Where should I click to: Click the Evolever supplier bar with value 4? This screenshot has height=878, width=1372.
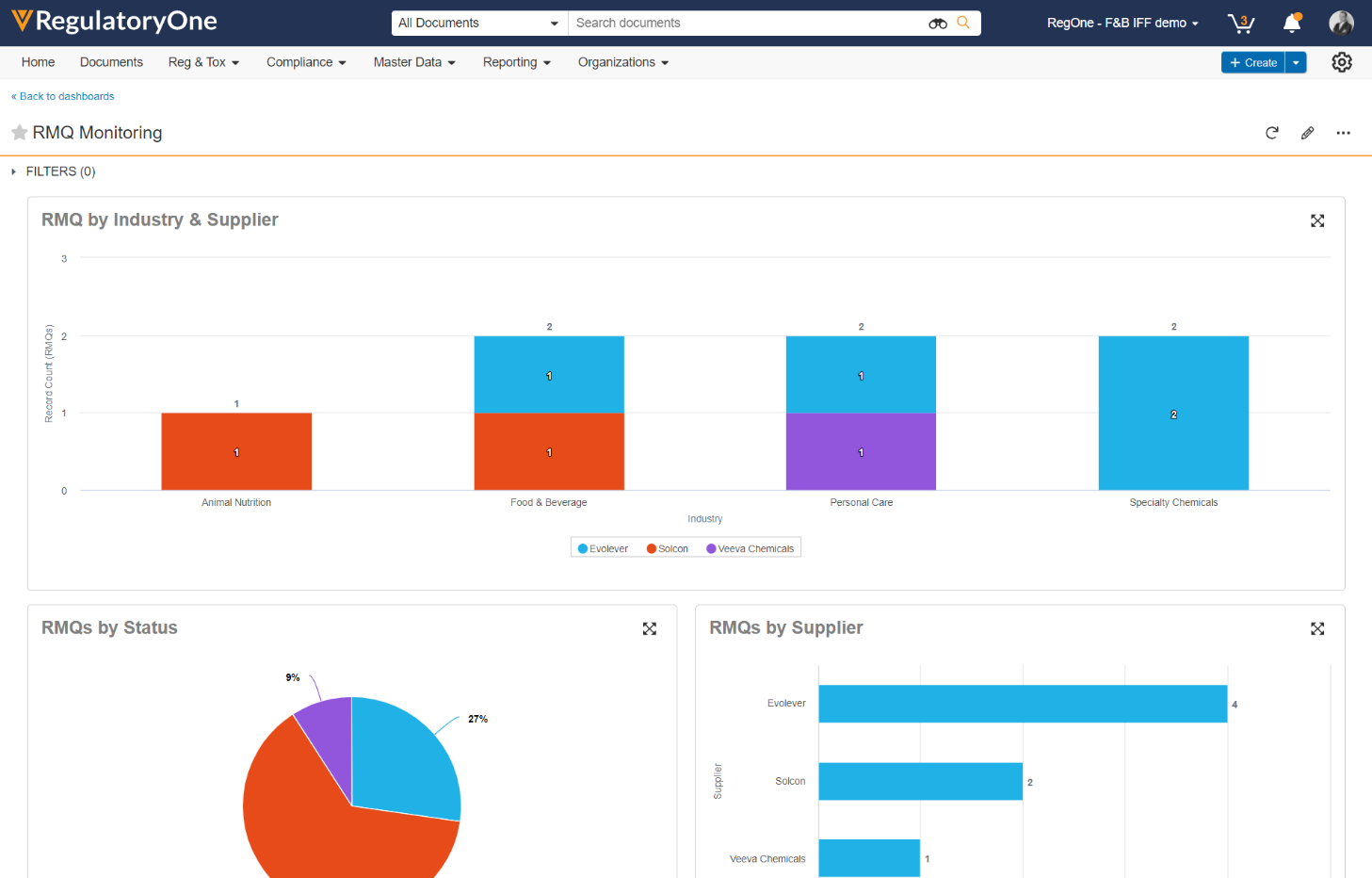[1023, 704]
